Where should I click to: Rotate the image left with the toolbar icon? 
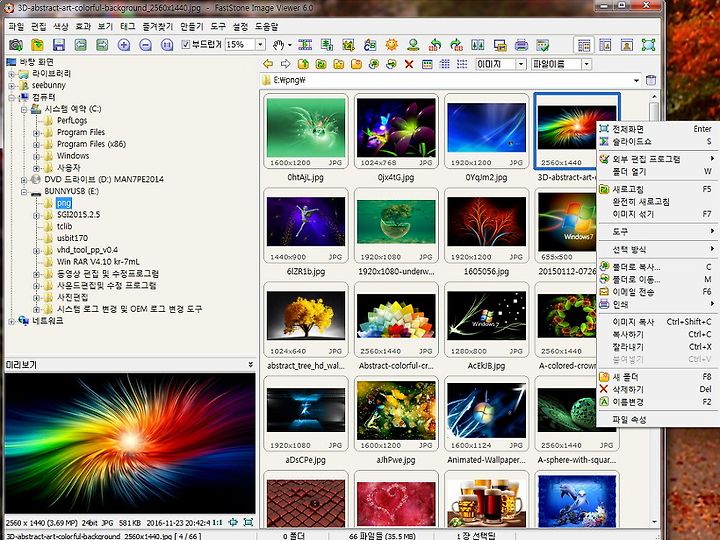(x=434, y=45)
